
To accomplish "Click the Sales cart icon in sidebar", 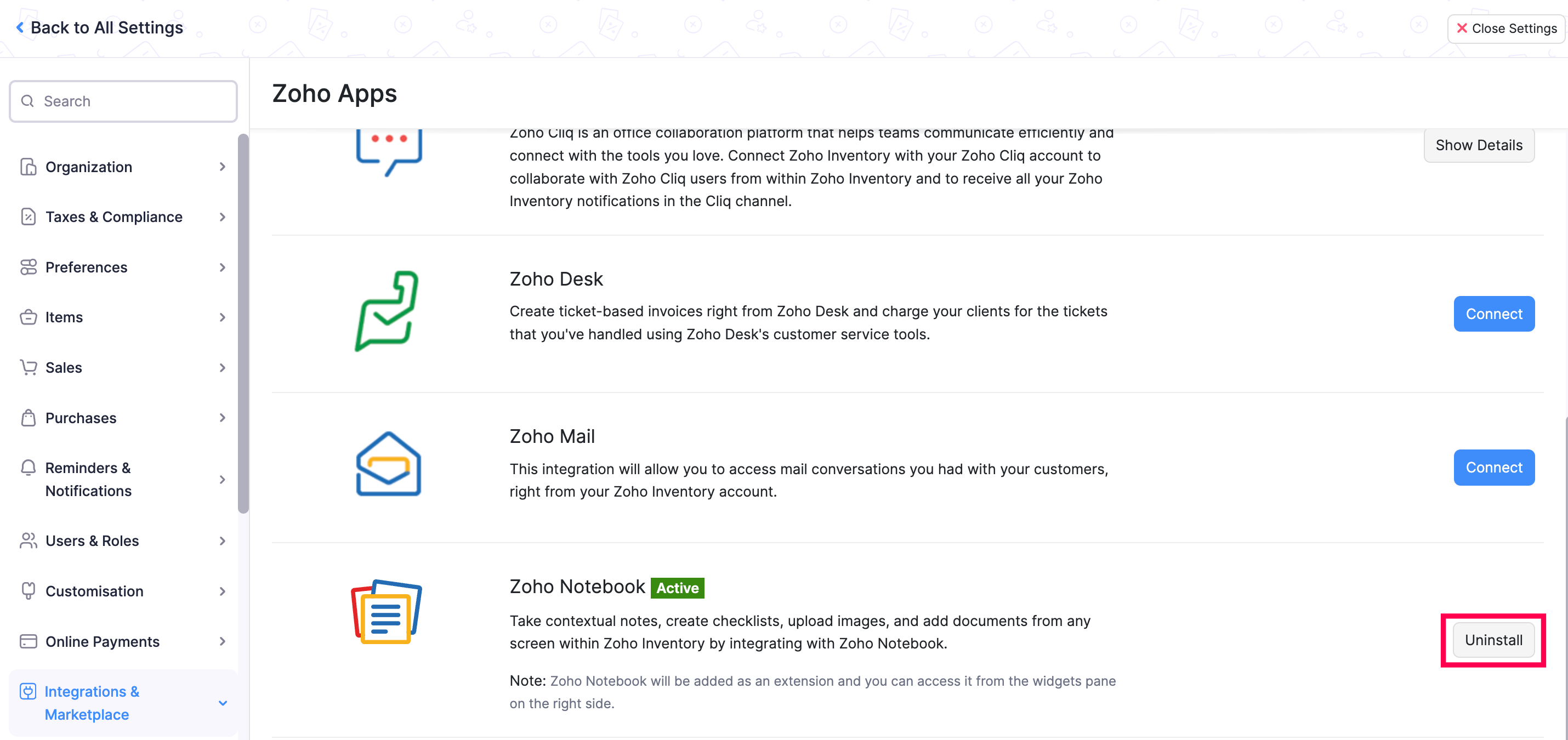I will [x=28, y=367].
